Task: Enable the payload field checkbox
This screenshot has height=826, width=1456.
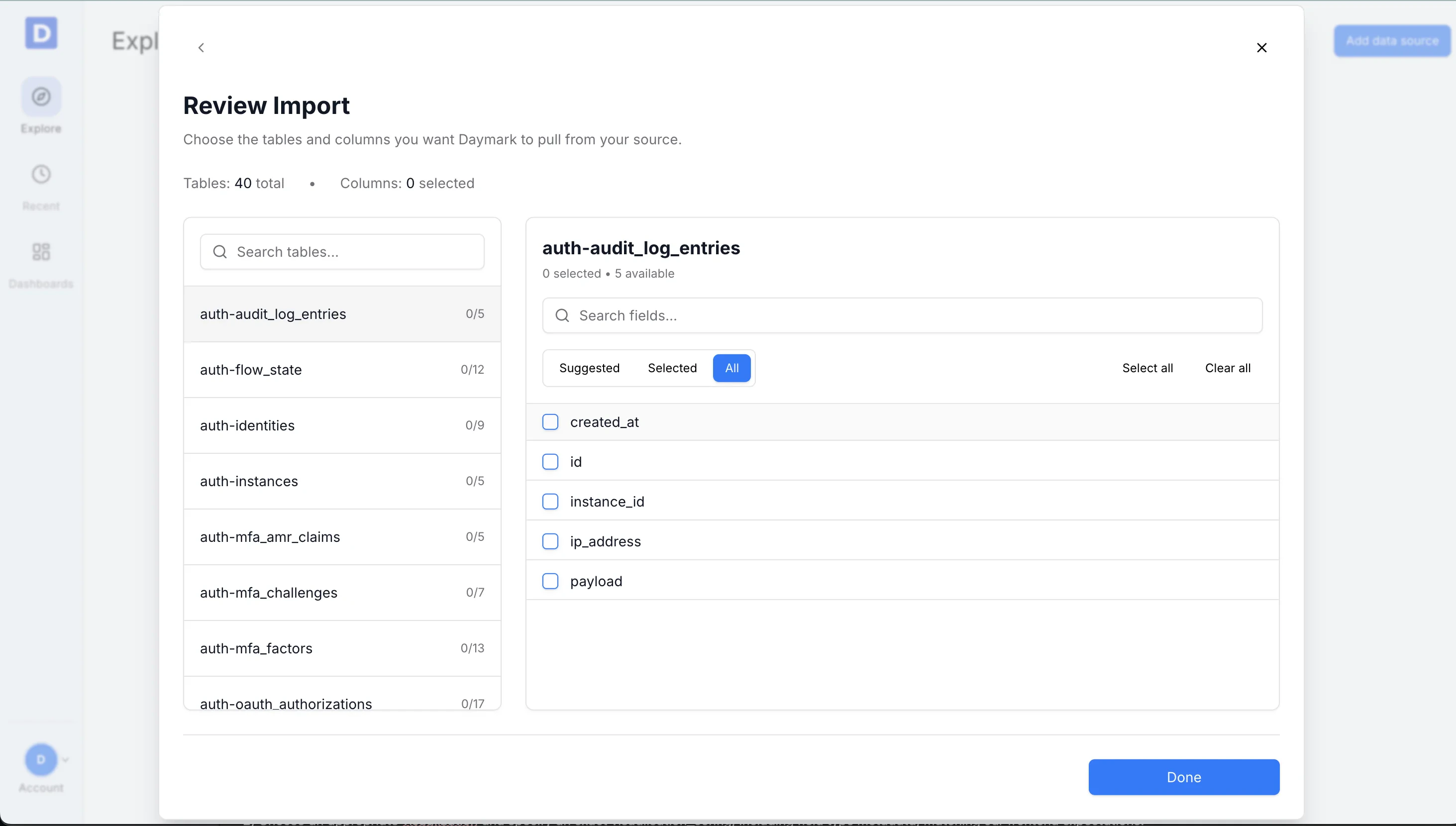Action: point(550,581)
